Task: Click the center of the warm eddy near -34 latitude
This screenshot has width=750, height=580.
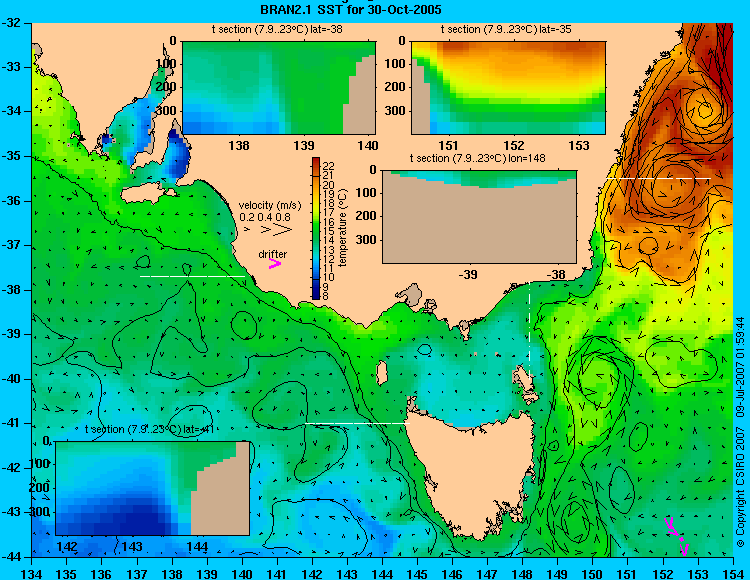Action: pos(704,110)
